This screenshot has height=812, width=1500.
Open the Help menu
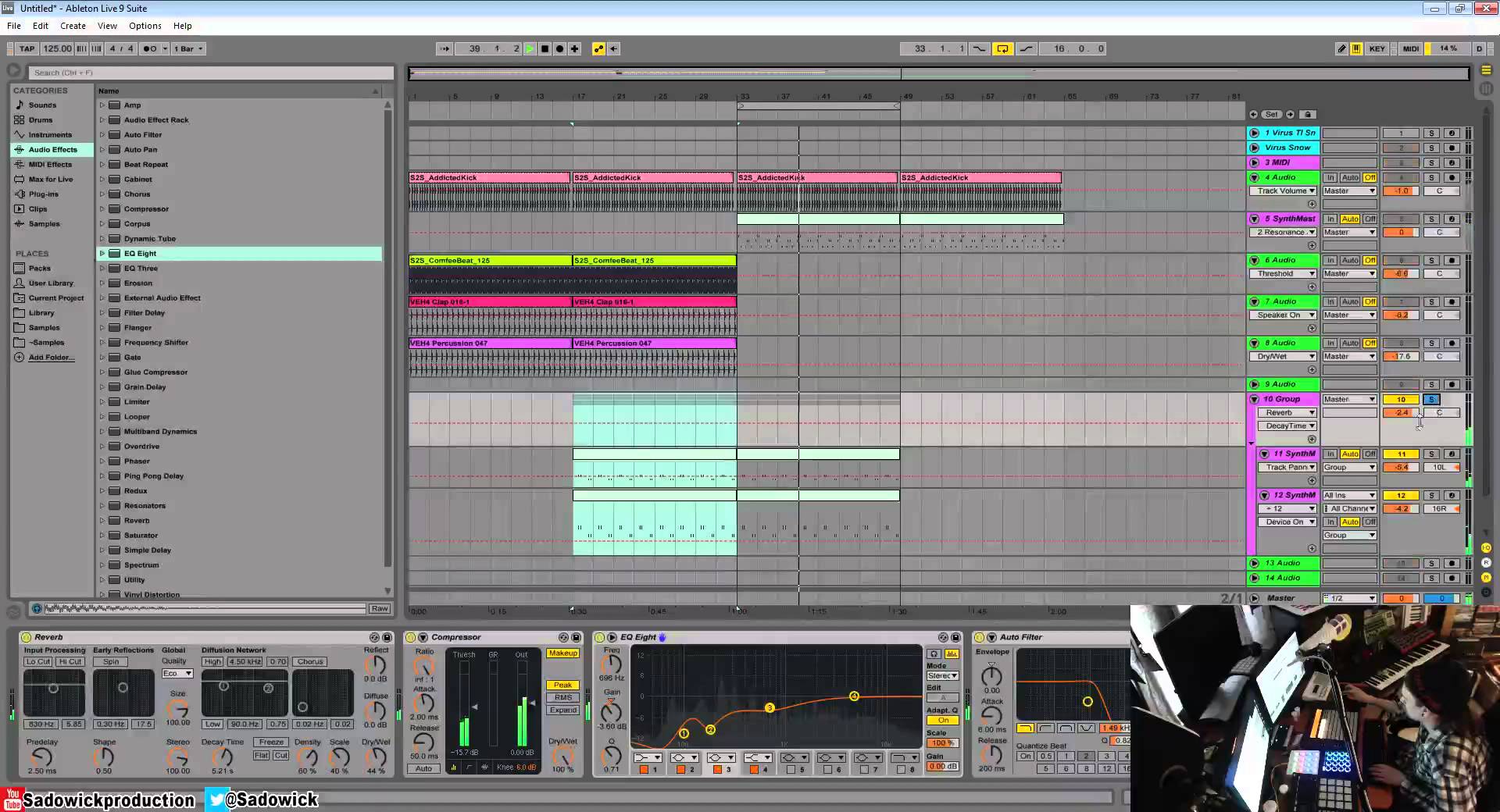click(182, 26)
